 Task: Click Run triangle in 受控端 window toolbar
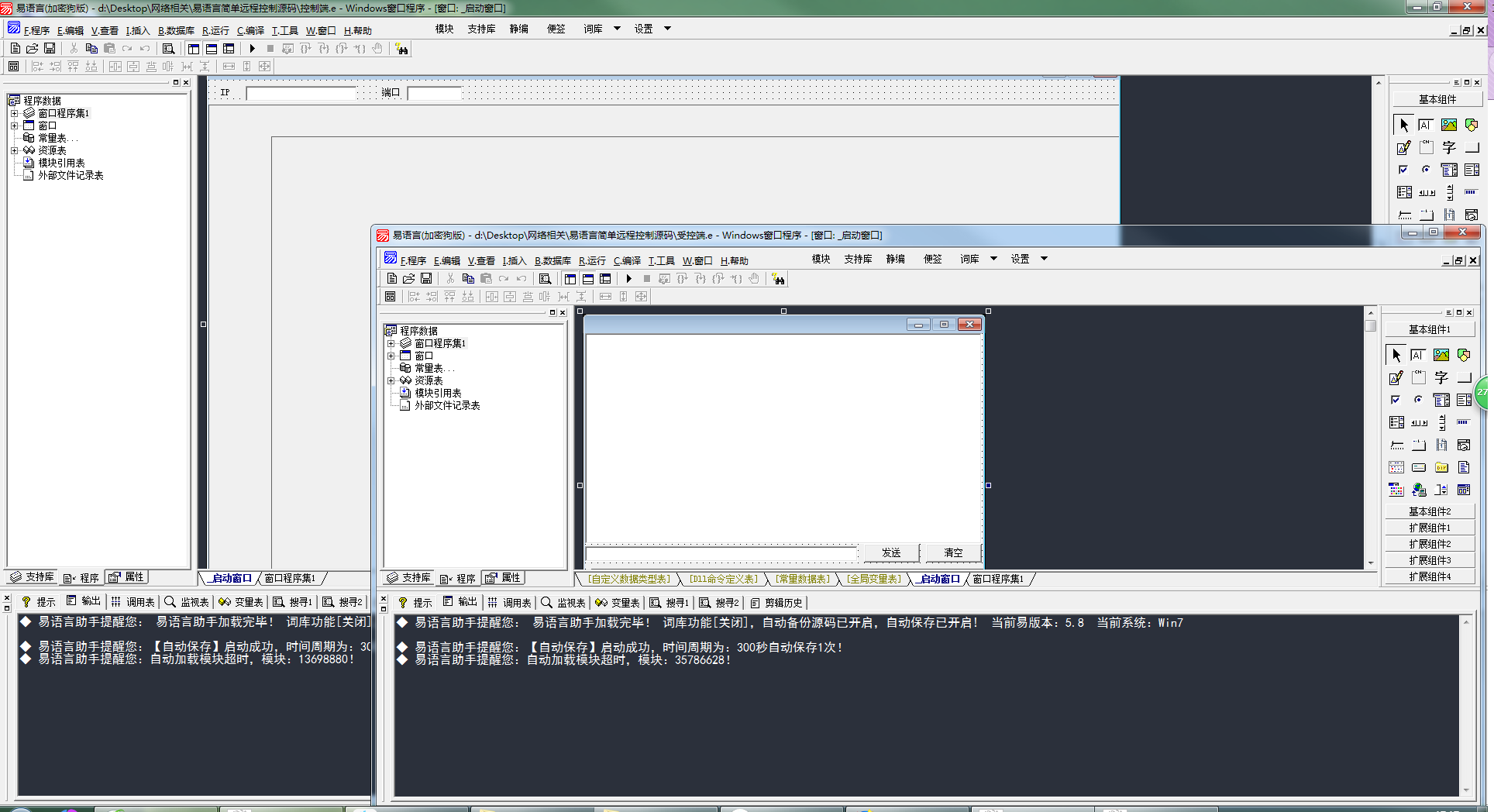click(629, 279)
